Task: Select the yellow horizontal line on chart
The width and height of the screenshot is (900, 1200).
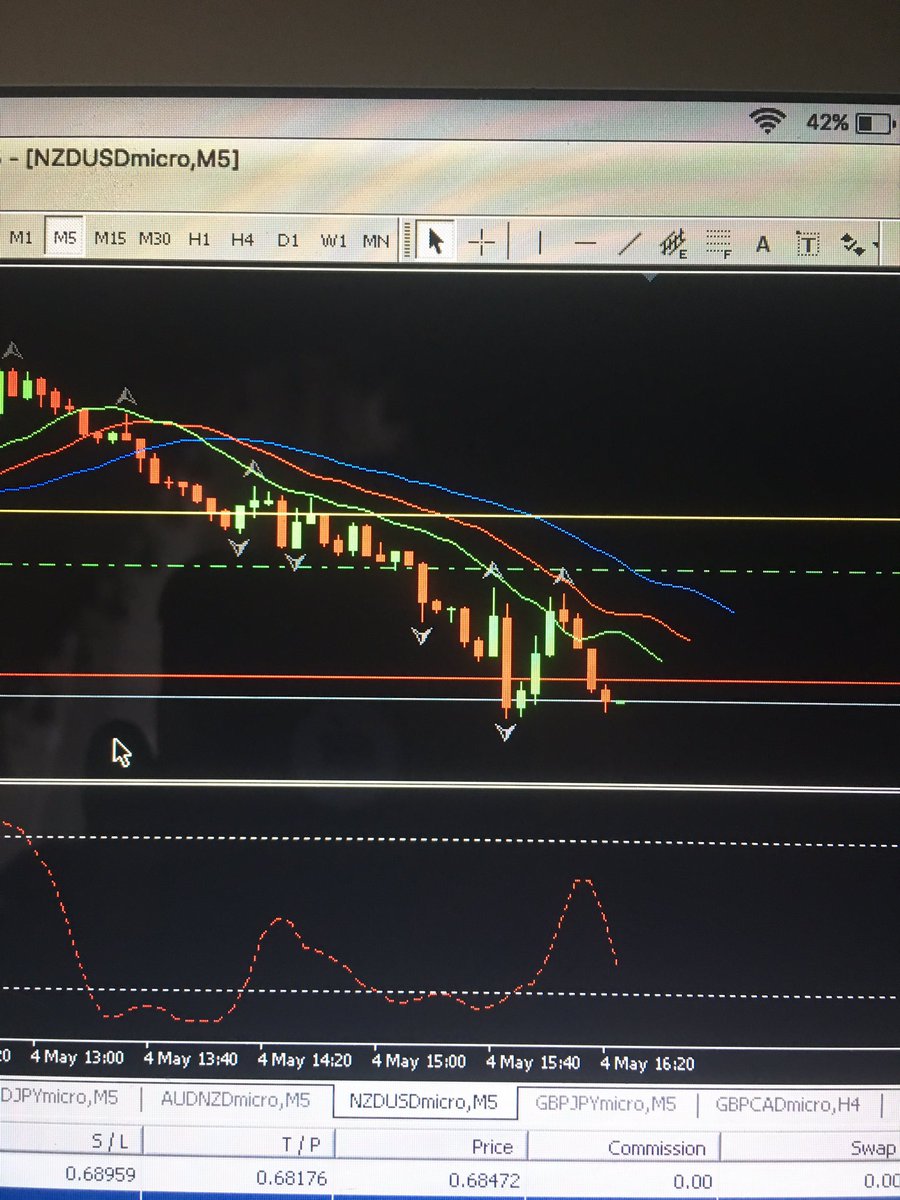Action: [450, 515]
